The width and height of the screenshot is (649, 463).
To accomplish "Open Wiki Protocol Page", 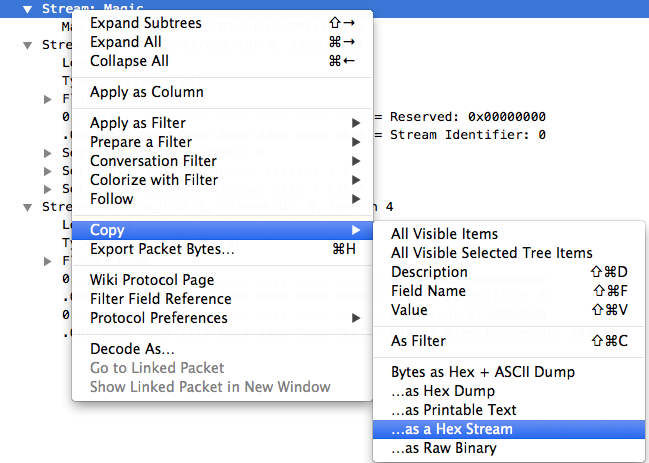I will pyautogui.click(x=222, y=280).
